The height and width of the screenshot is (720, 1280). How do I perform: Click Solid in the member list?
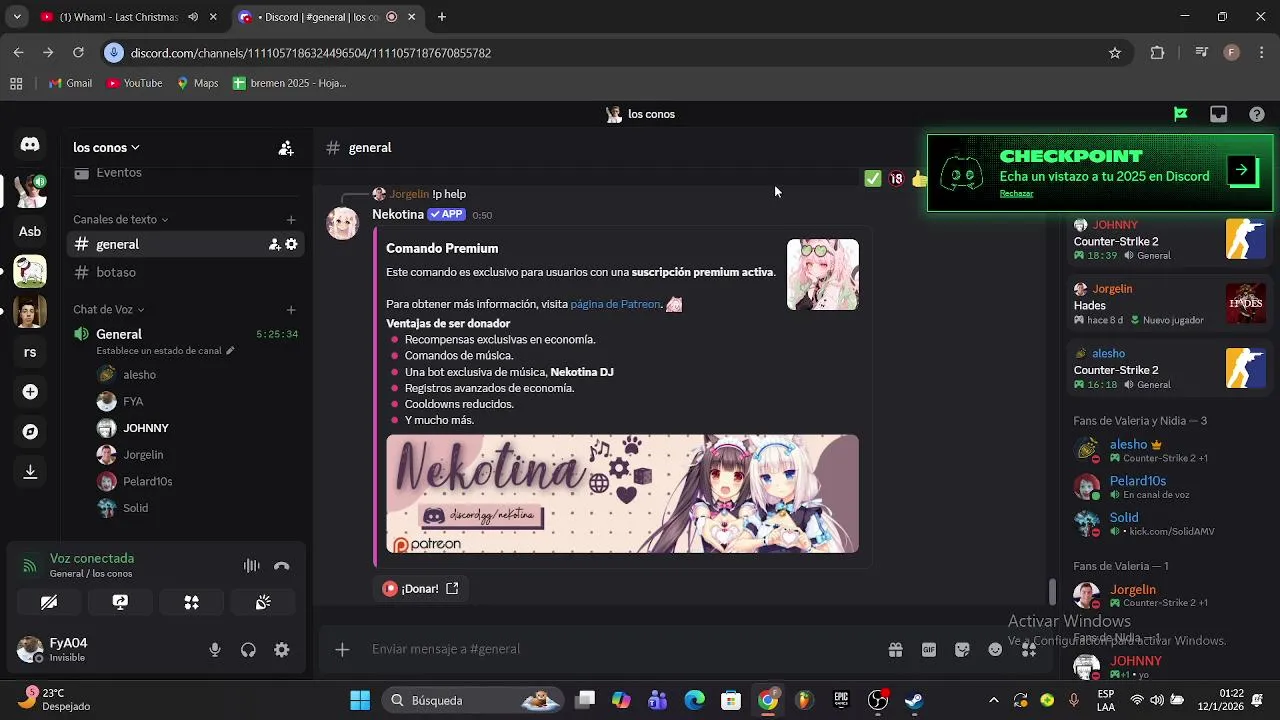[1124, 518]
